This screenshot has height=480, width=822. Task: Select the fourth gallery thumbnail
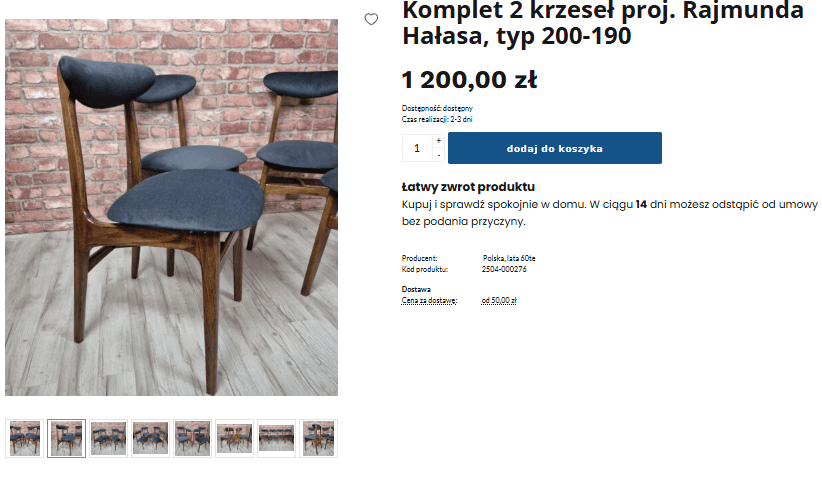(150, 439)
